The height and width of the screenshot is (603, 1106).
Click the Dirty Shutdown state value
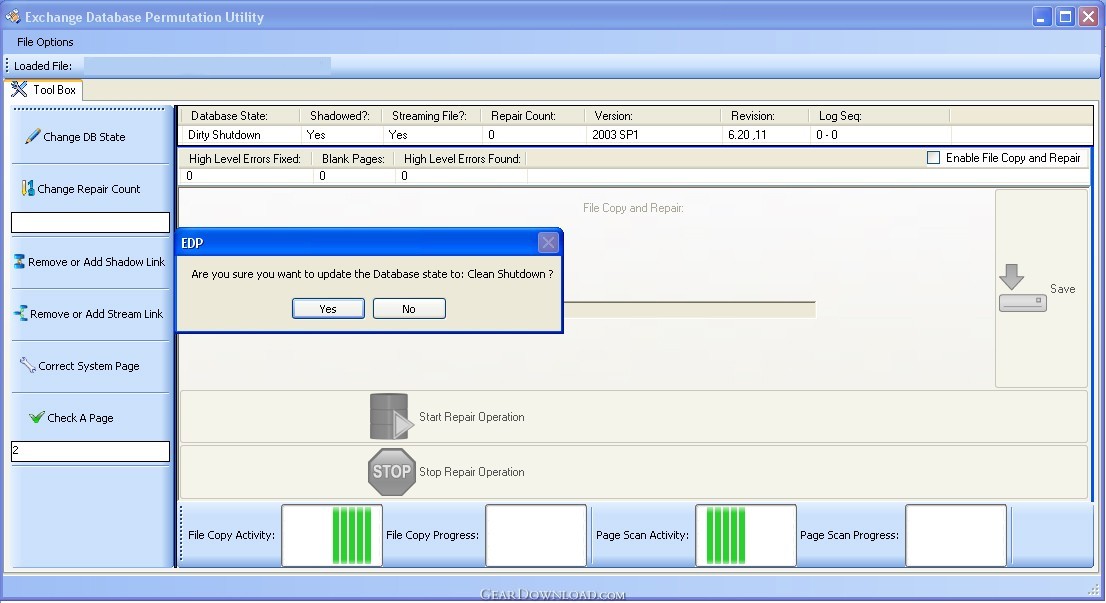(224, 135)
